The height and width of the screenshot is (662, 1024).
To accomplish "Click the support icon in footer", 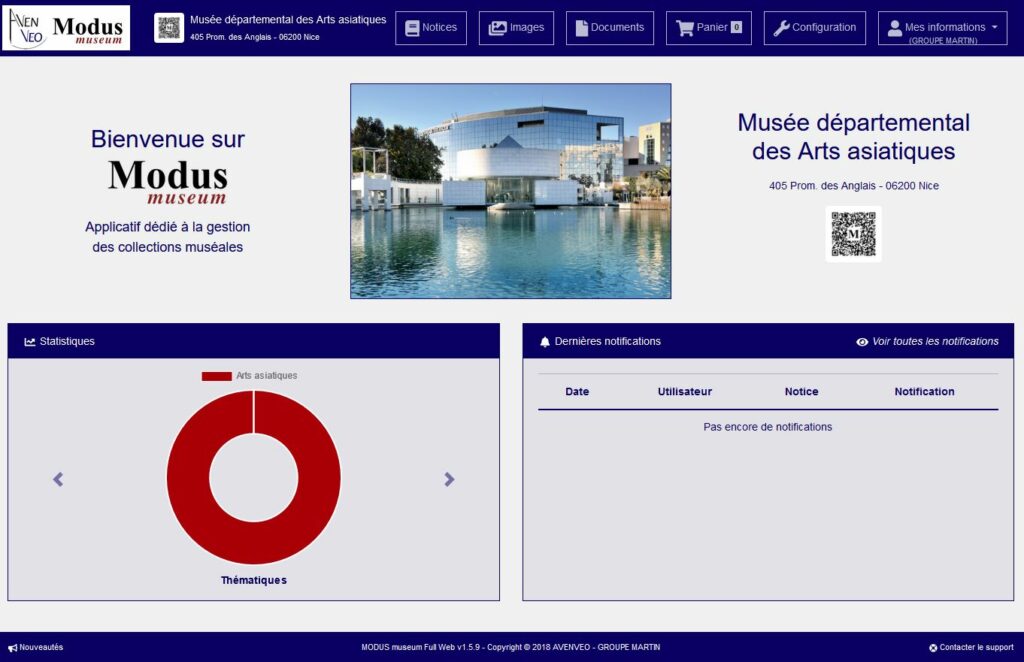I will pos(933,648).
